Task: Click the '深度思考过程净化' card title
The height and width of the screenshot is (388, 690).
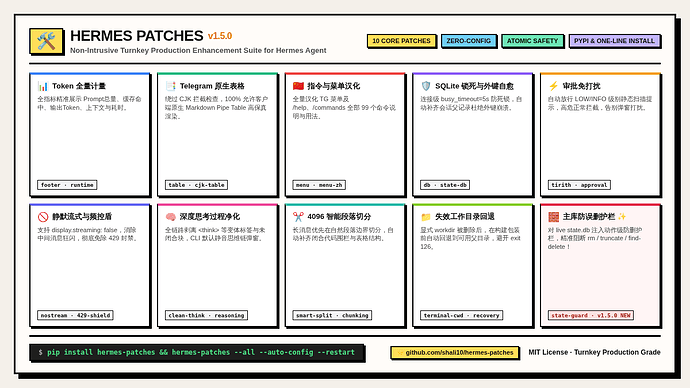Action: coord(209,217)
